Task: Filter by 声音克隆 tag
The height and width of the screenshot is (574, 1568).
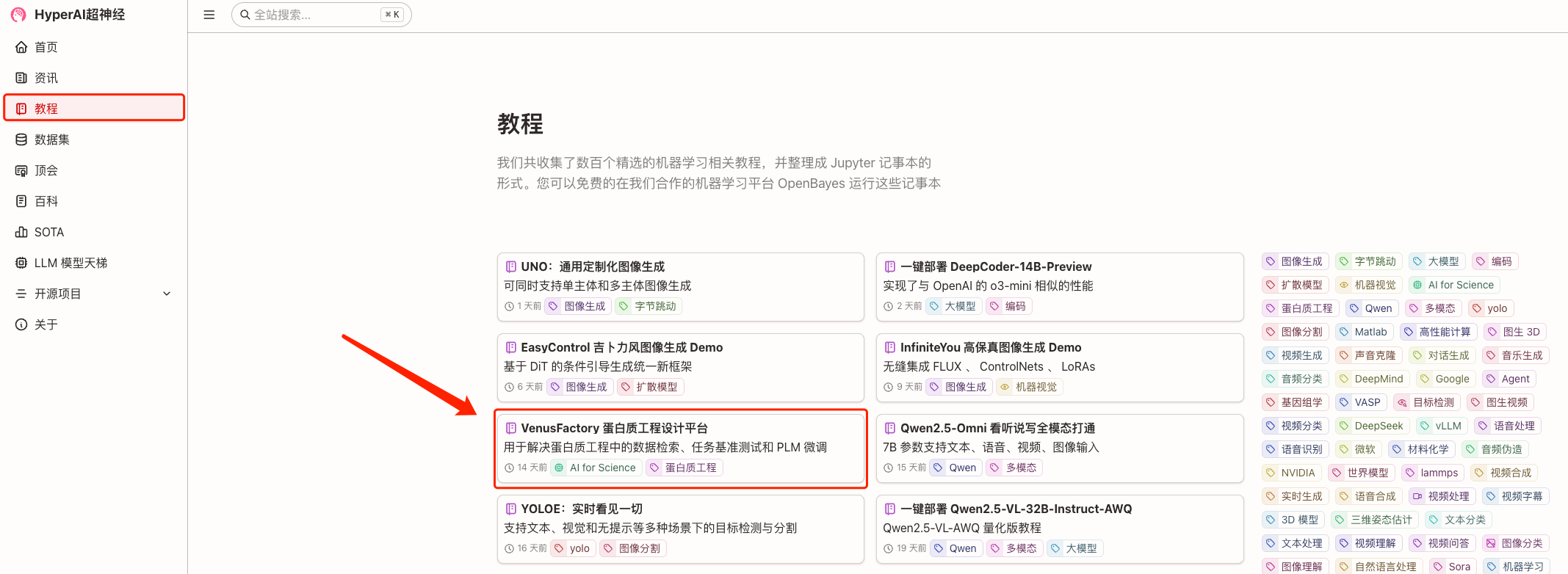Action: [x=1368, y=355]
